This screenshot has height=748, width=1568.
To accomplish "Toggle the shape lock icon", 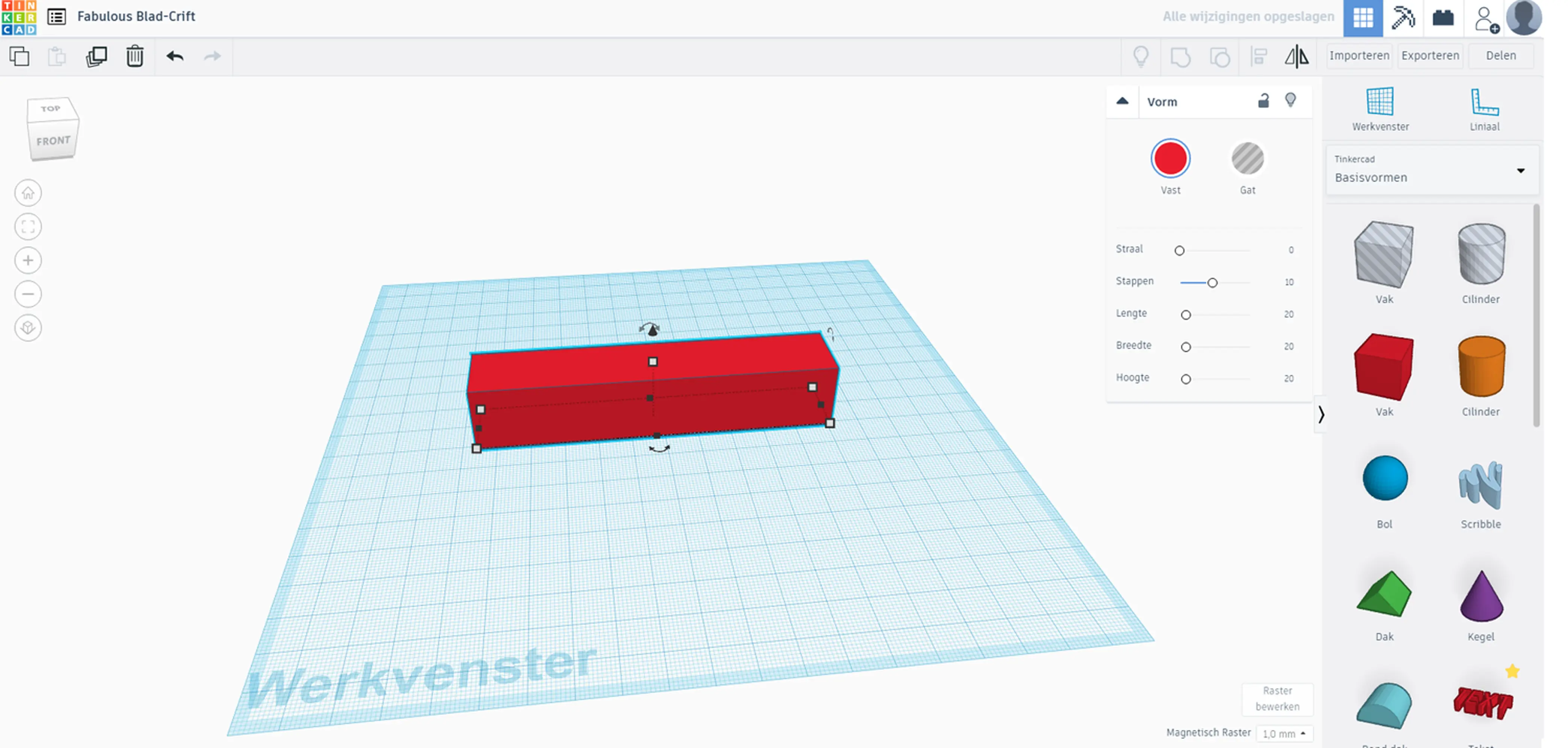I will point(1264,101).
